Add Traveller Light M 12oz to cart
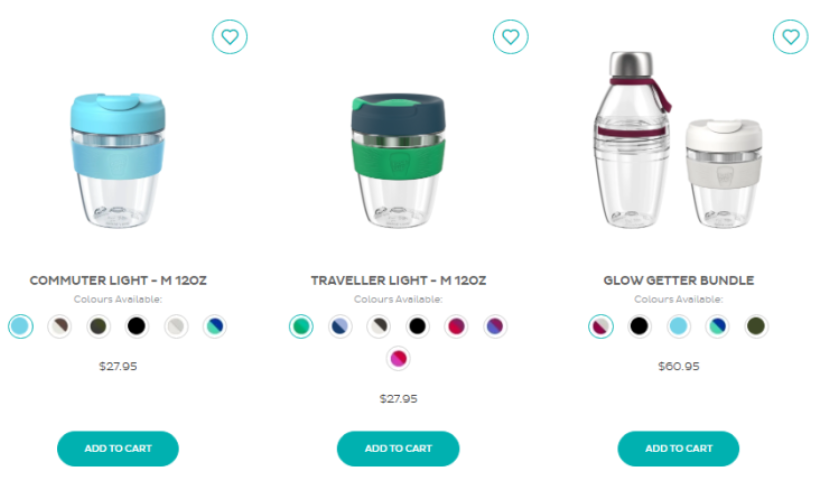Image resolution: width=818 pixels, height=483 pixels. [398, 449]
